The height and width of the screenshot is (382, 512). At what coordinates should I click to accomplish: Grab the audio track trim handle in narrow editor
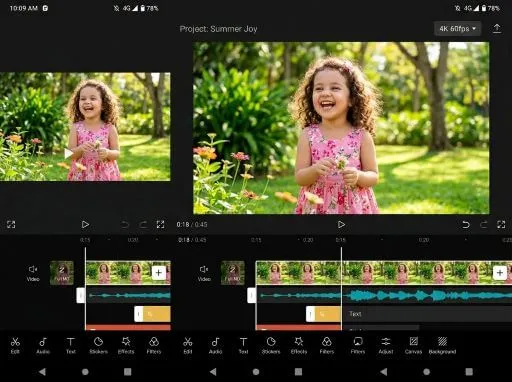(x=81, y=296)
